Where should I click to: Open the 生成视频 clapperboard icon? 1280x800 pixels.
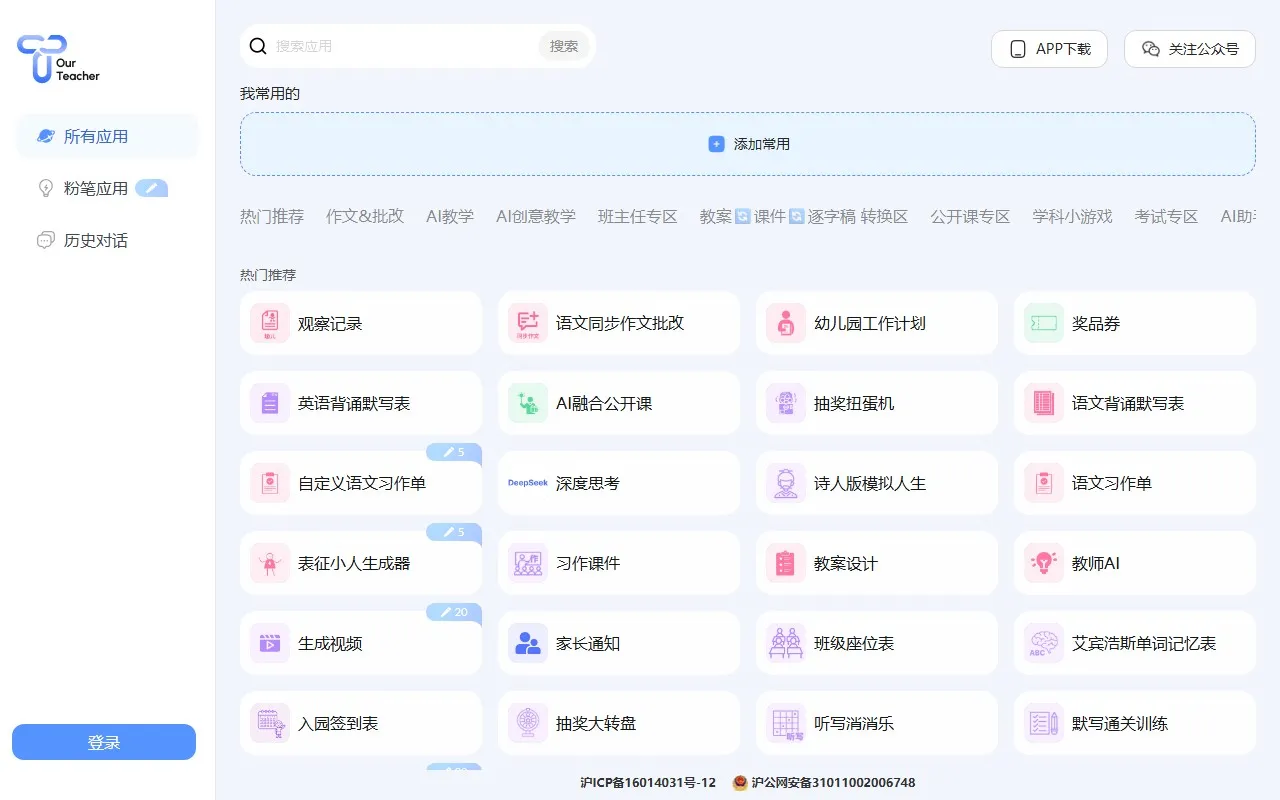point(269,643)
